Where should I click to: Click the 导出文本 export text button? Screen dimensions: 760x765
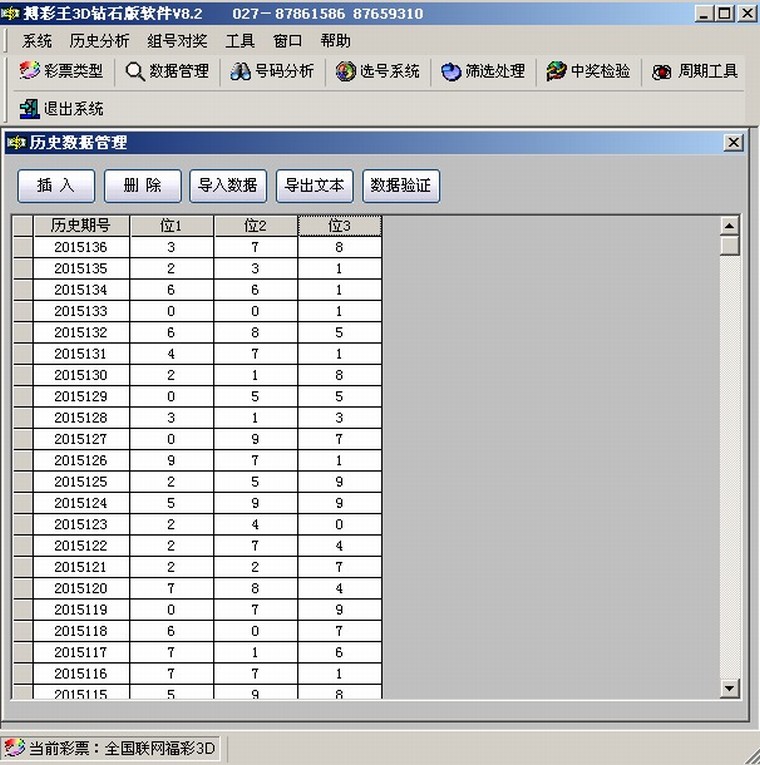[314, 185]
